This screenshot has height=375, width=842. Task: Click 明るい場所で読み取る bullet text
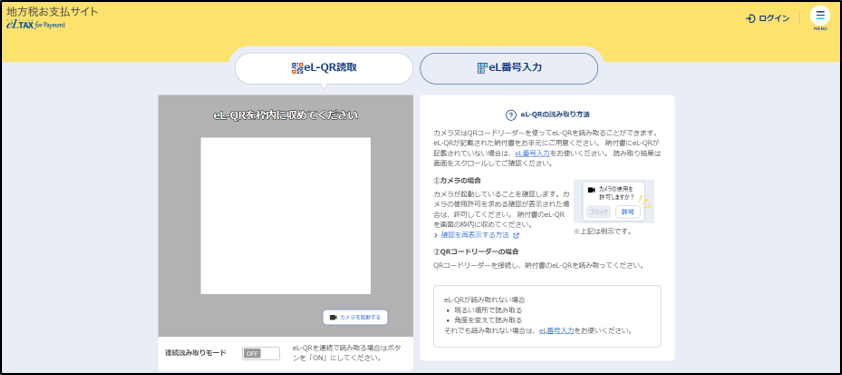488,310
